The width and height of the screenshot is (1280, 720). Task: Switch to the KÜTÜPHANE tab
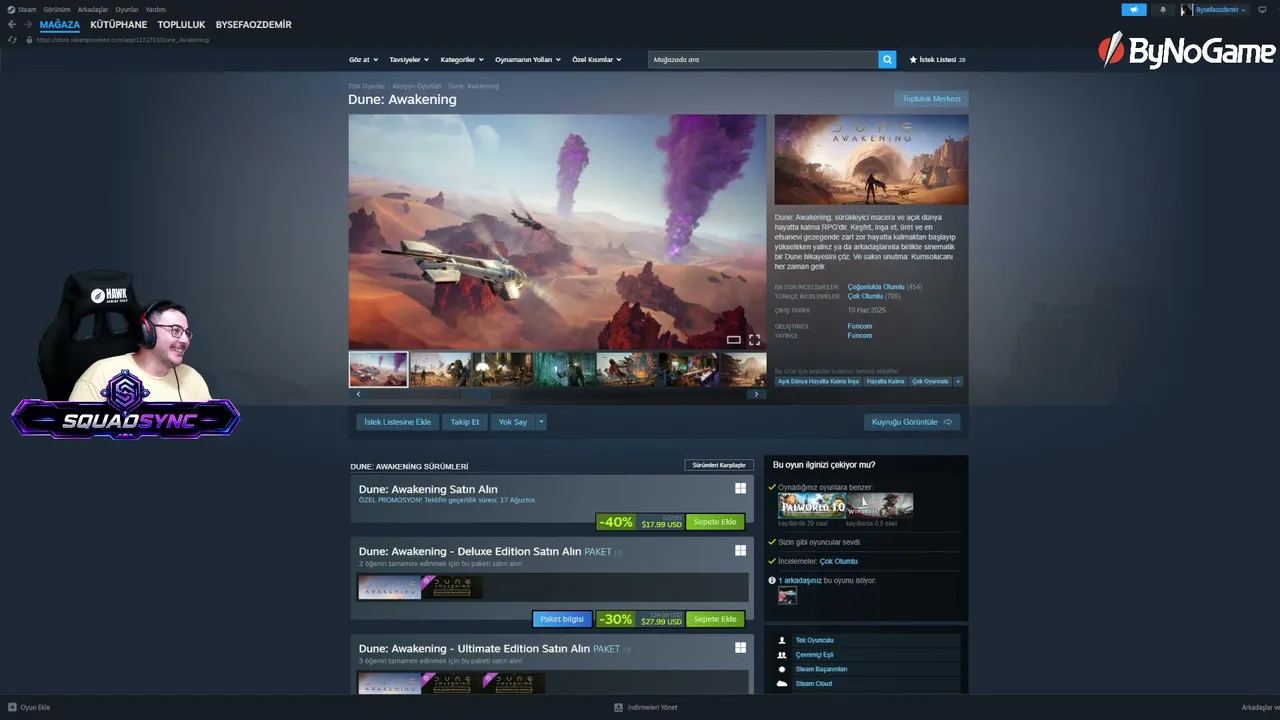pos(118,25)
